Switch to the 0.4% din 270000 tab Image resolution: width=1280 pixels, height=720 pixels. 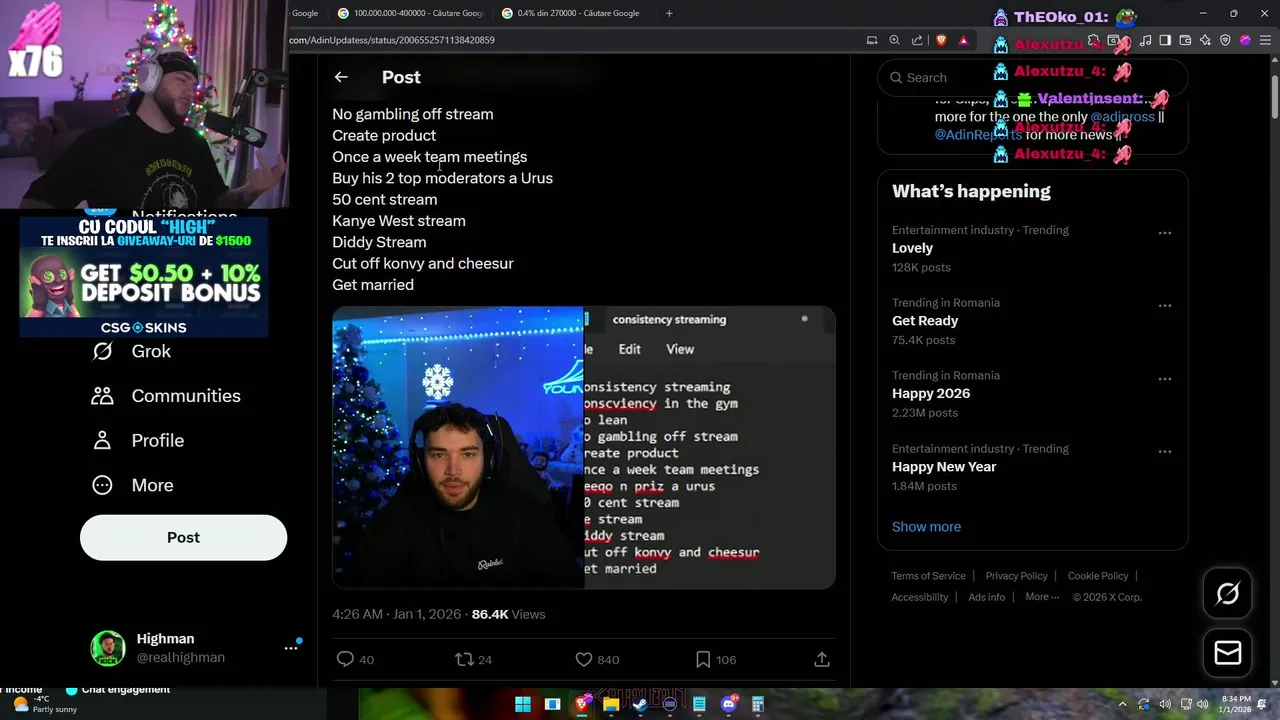coord(572,13)
